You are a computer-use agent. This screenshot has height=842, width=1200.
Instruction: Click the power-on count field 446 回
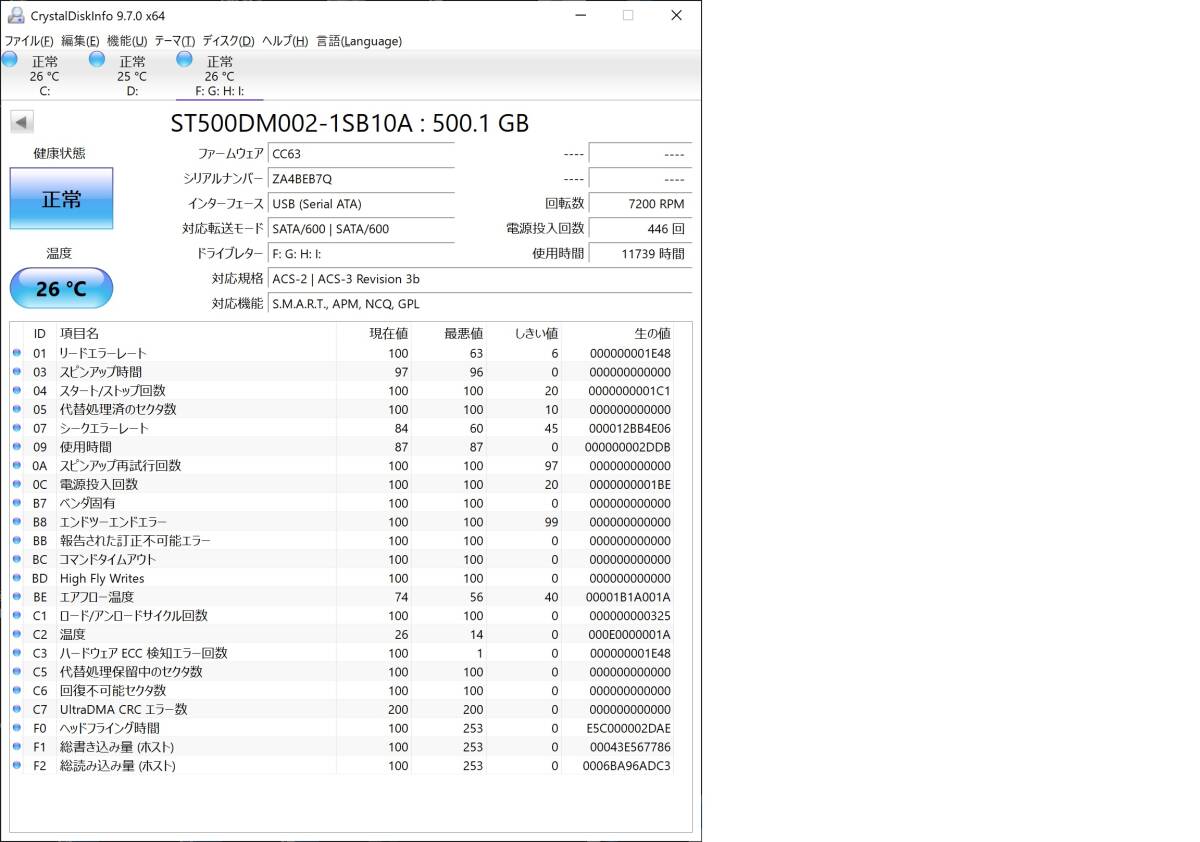coord(640,229)
